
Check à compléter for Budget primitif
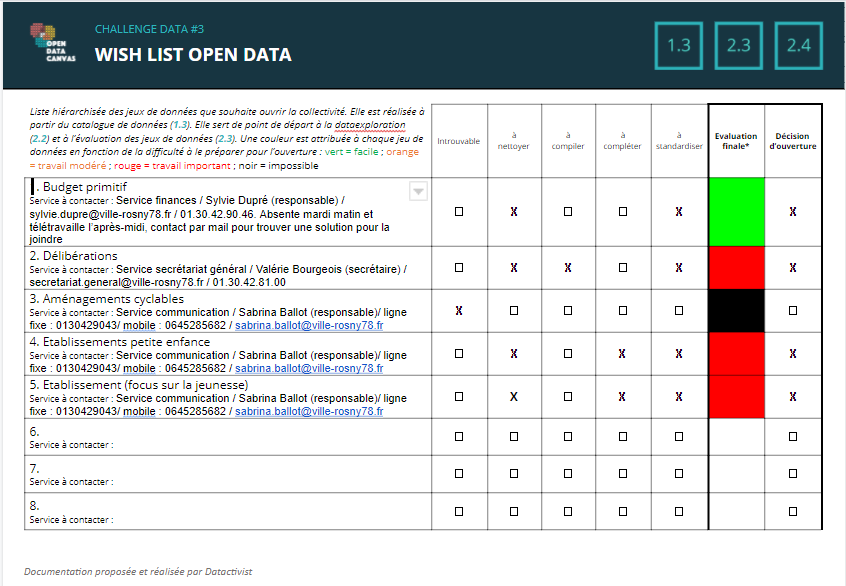click(623, 212)
